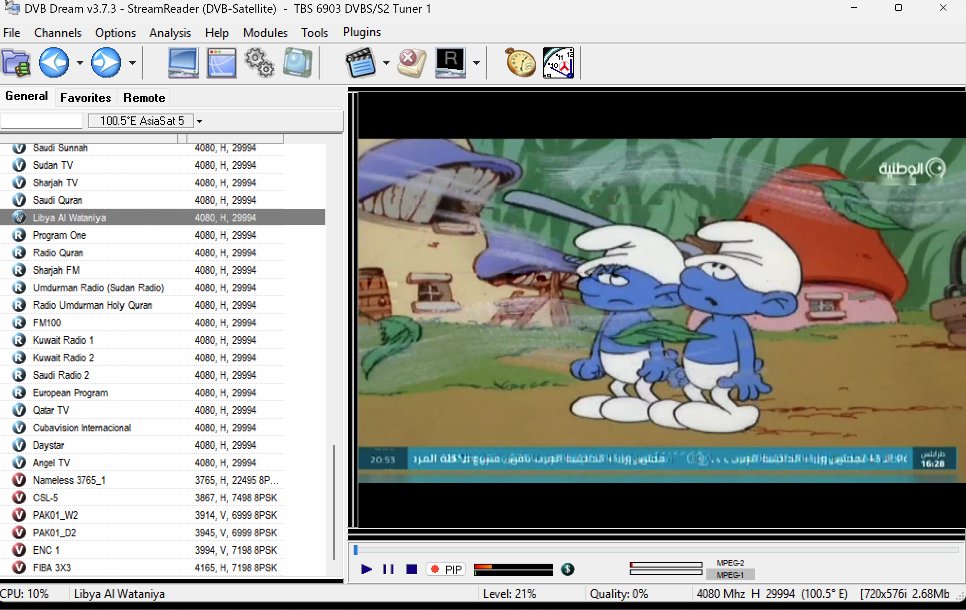This screenshot has height=610, width=966.
Task: Select the Sharjah TV channel row
Action: [x=163, y=182]
